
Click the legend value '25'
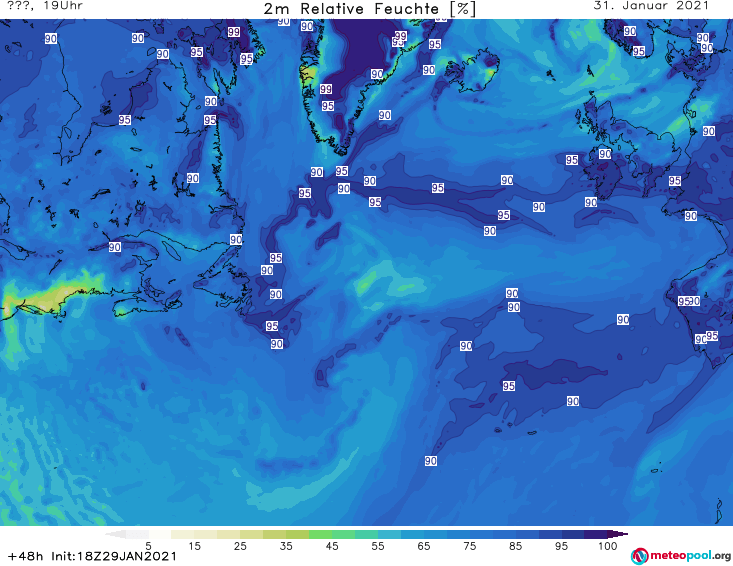(x=240, y=546)
